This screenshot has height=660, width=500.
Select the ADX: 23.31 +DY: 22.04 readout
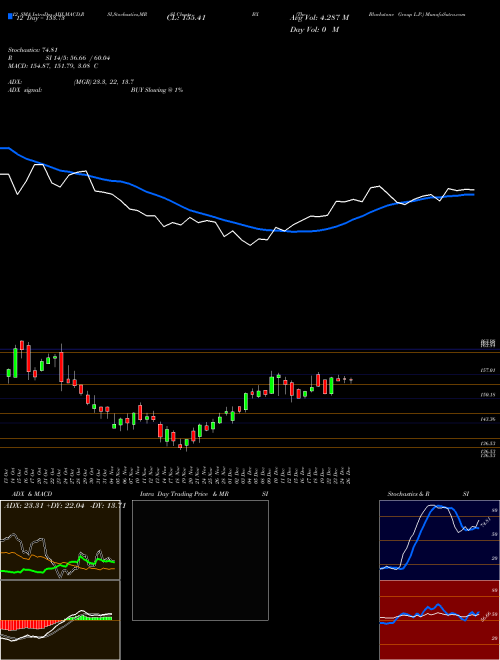pos(45,506)
